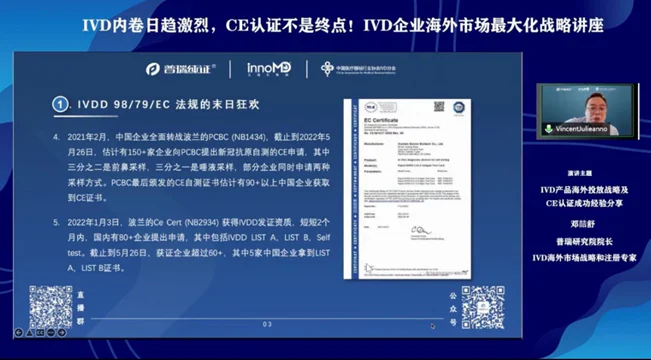The width and height of the screenshot is (651, 360).
Task: Click slide number 03 at bottom
Action: pyautogui.click(x=267, y=324)
